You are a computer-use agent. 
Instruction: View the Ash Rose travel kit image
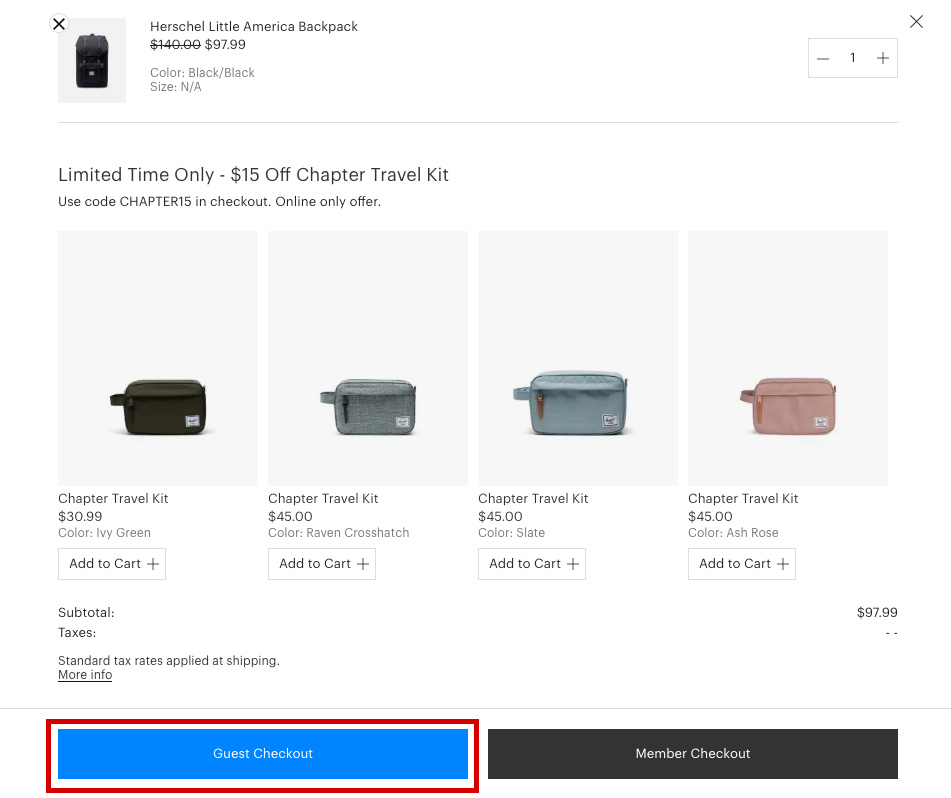[788, 358]
